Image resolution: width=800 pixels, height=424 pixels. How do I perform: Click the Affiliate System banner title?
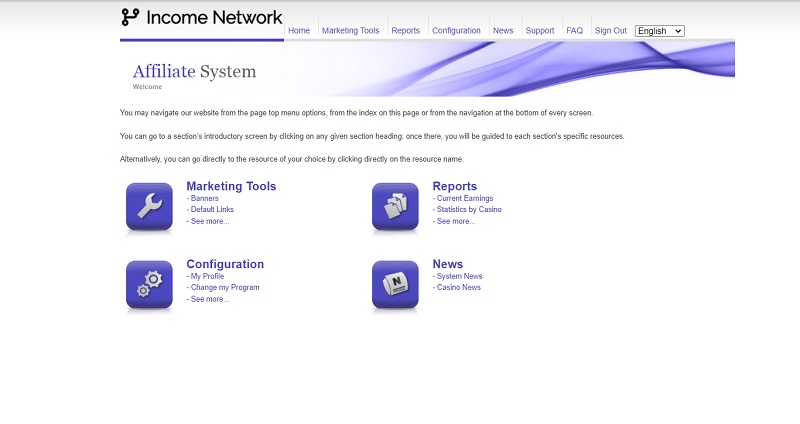pyautogui.click(x=194, y=71)
